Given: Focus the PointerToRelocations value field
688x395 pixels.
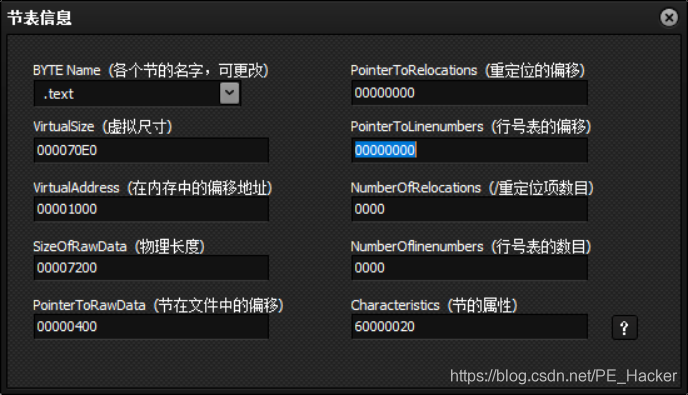Looking at the screenshot, I should [469, 93].
